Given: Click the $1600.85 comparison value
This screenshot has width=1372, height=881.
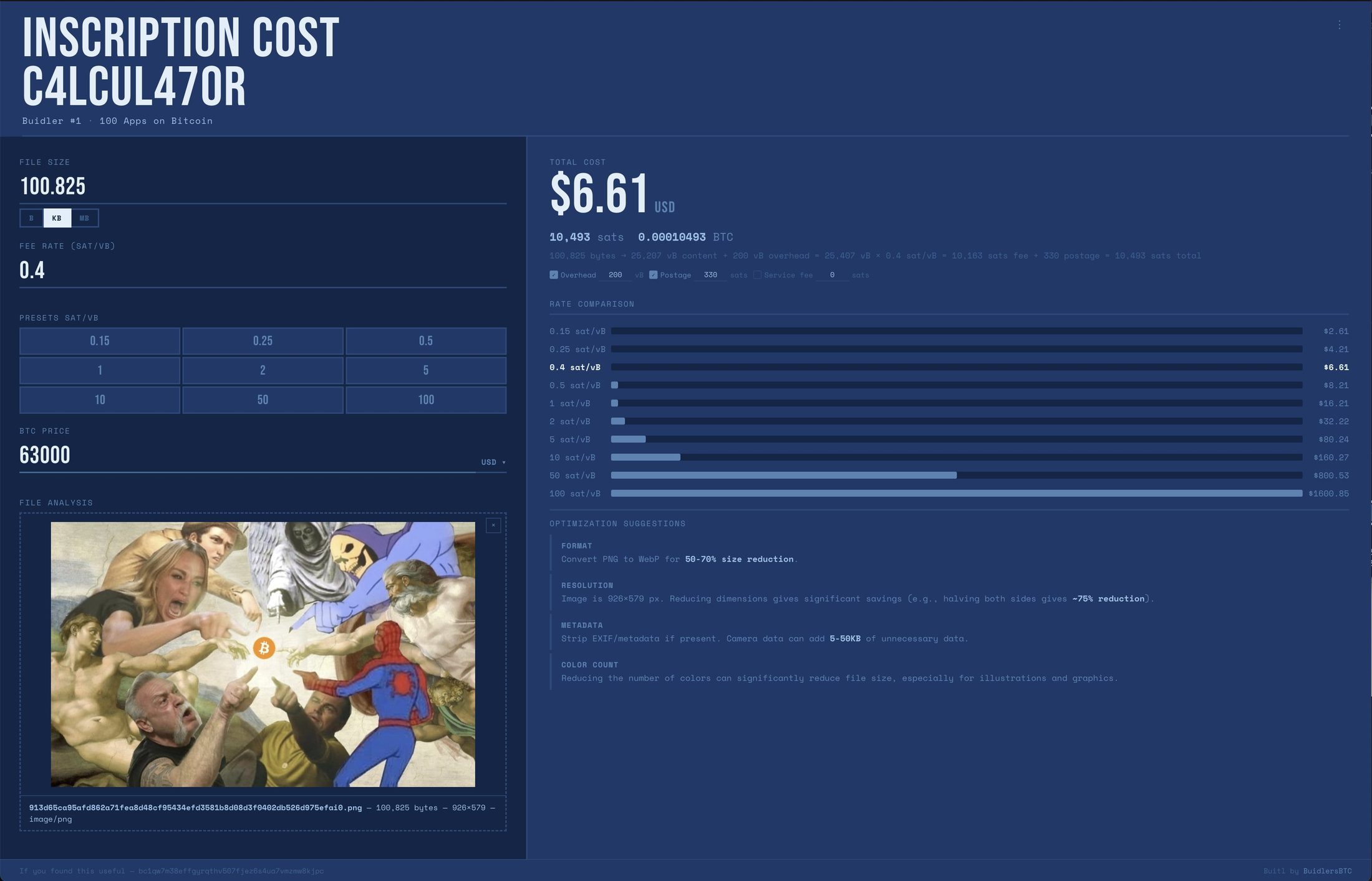Looking at the screenshot, I should coord(1328,493).
